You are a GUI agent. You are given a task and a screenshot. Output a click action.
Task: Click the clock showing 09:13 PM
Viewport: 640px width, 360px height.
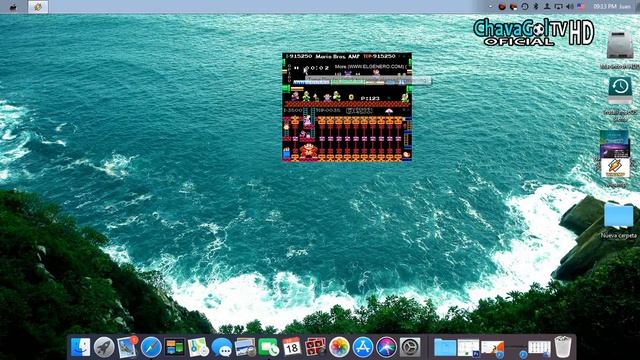604,7
